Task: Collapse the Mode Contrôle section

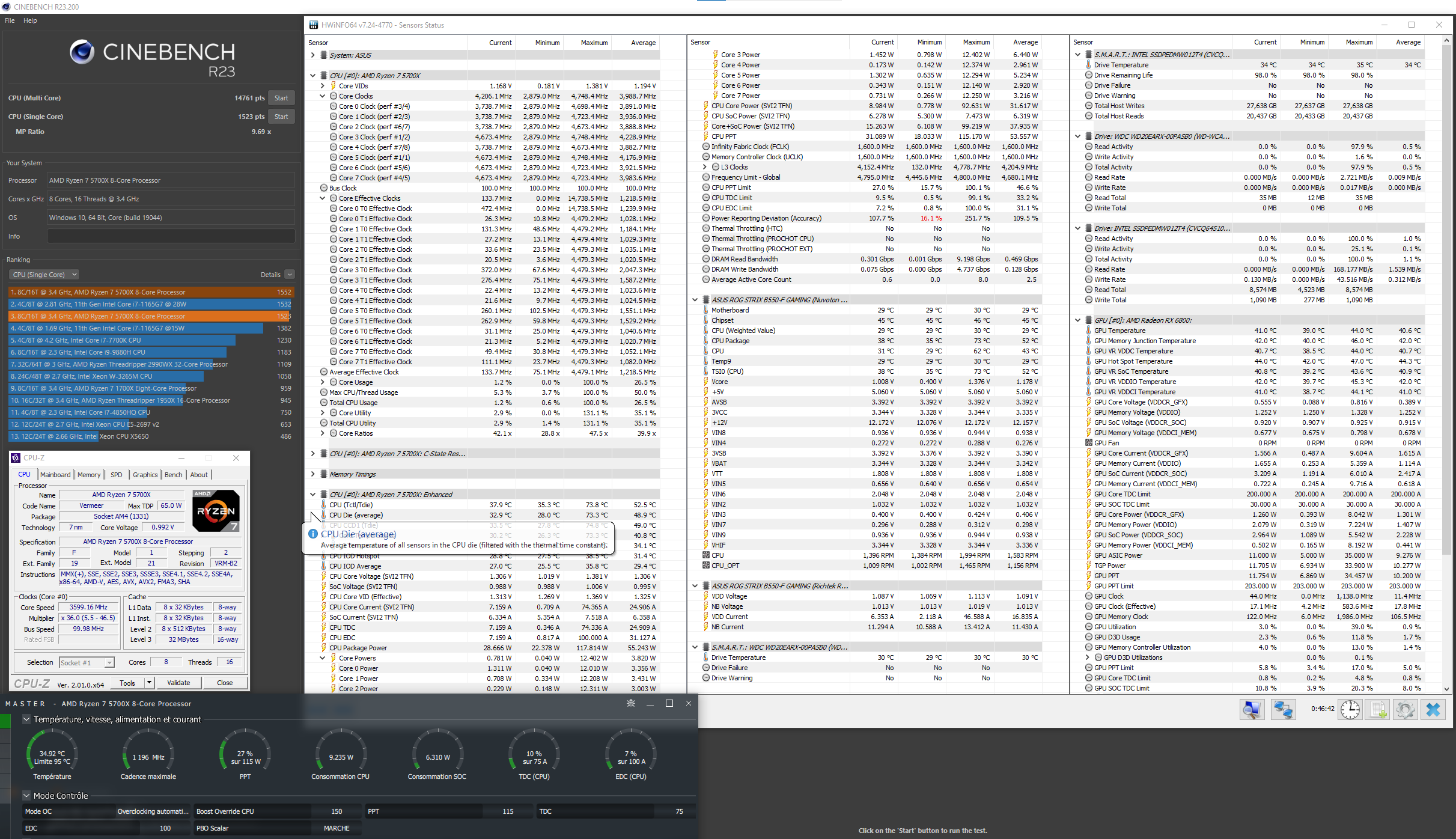Action: 26,796
